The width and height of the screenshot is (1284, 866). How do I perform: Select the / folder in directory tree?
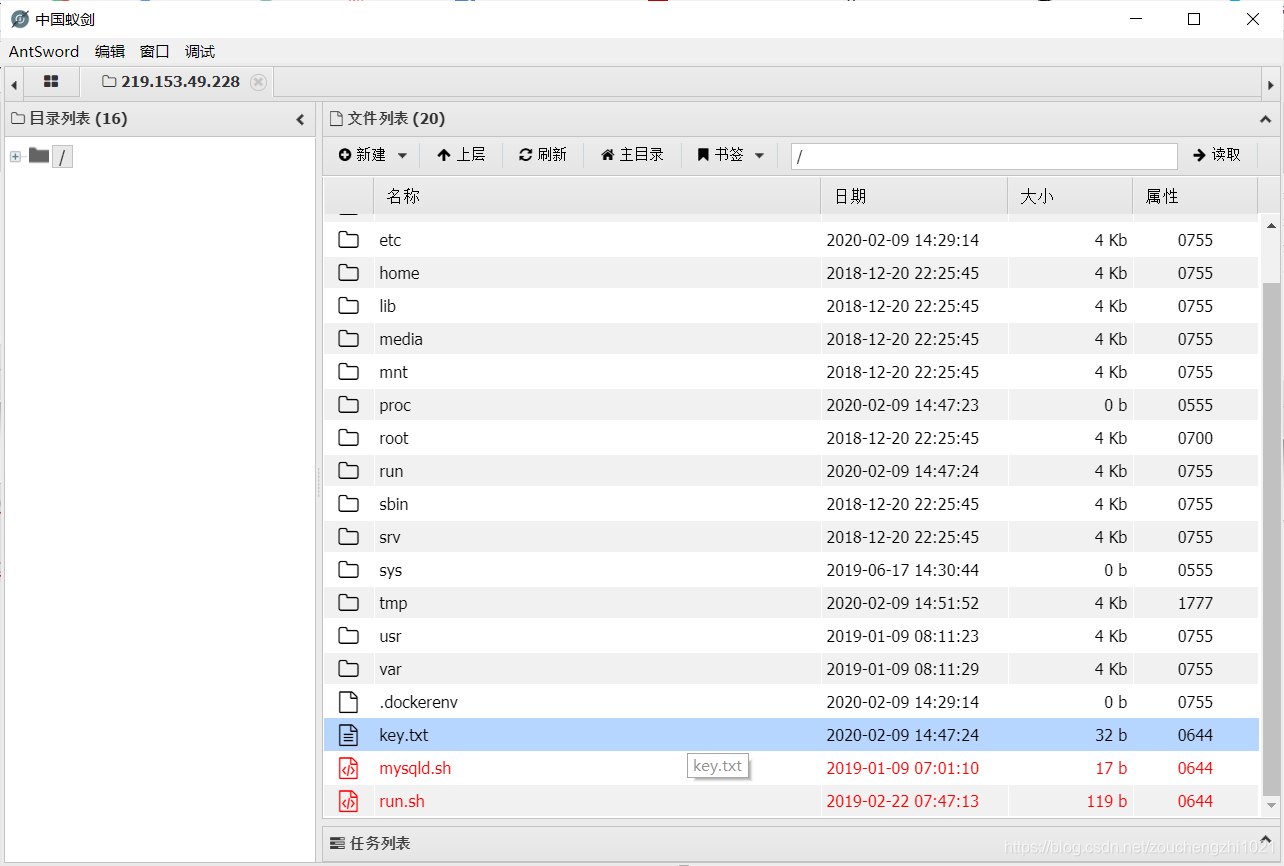(62, 156)
